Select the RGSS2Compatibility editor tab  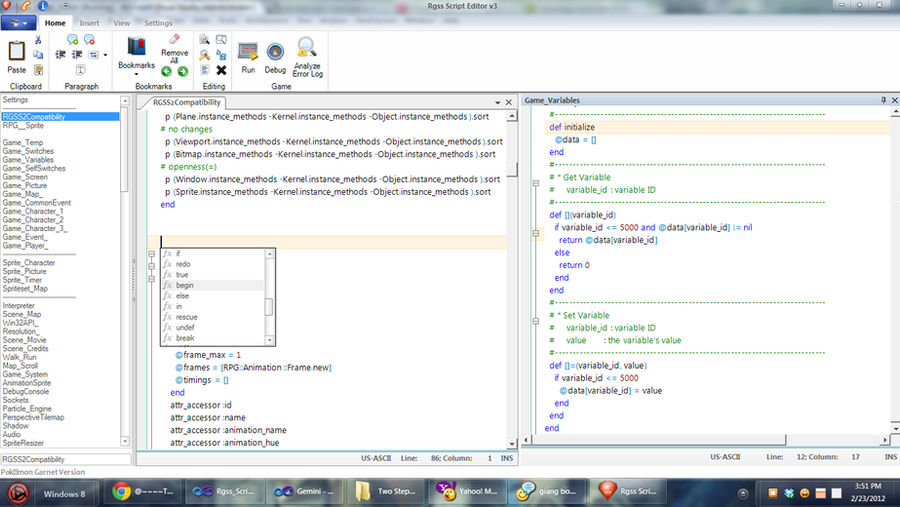click(x=187, y=103)
